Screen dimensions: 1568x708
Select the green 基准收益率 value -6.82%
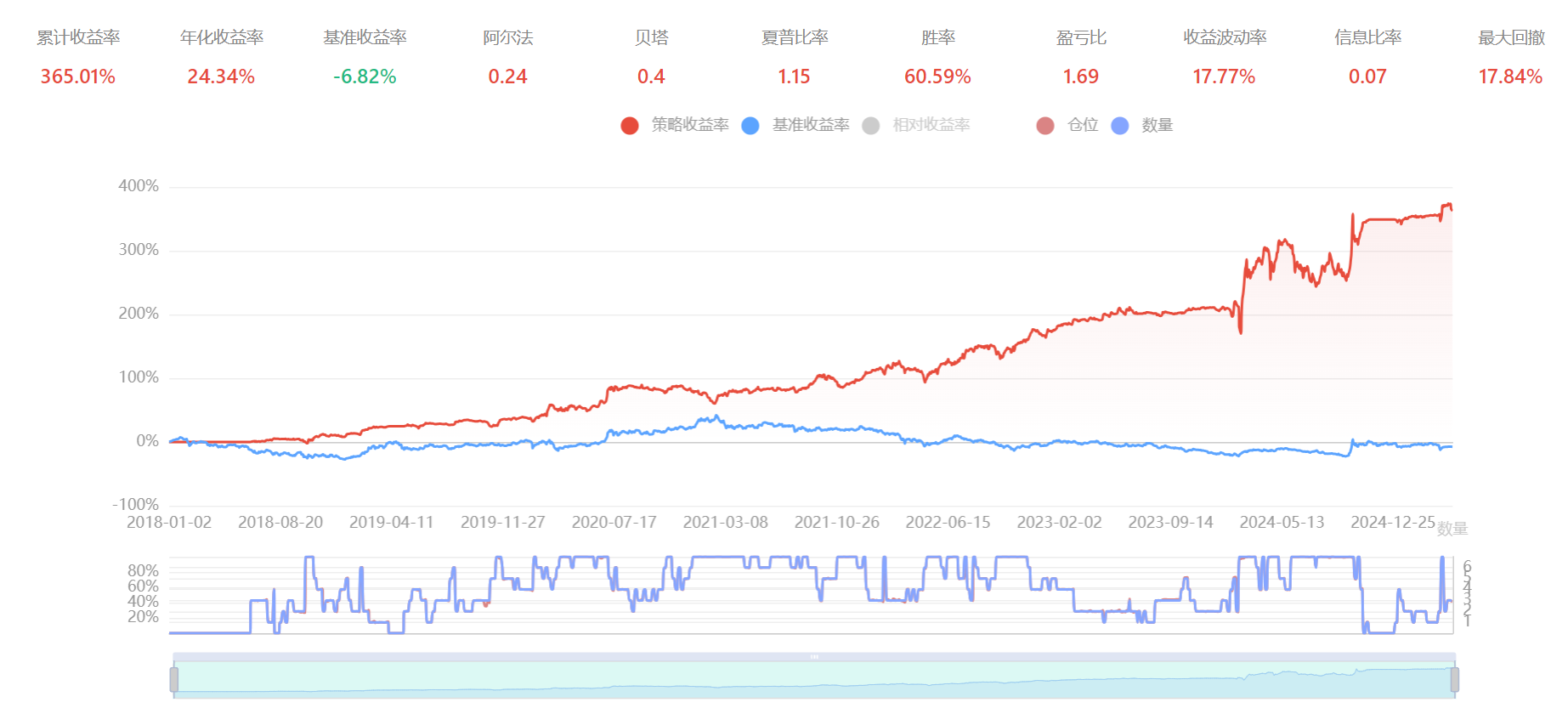click(365, 76)
